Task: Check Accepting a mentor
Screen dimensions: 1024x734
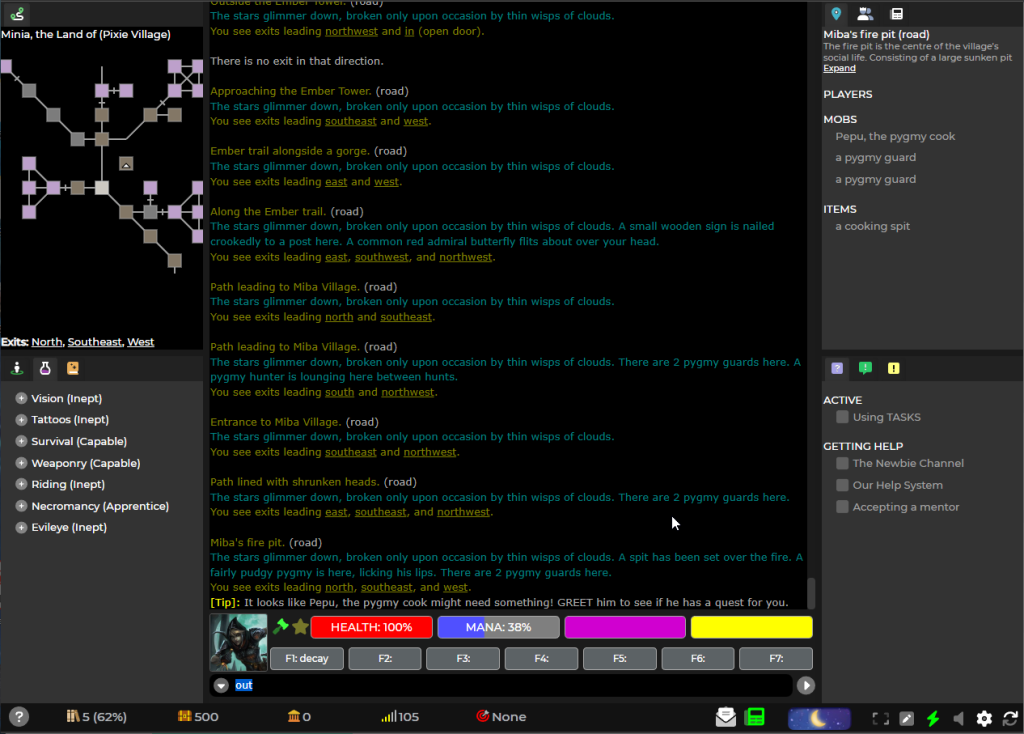Action: 842,506
